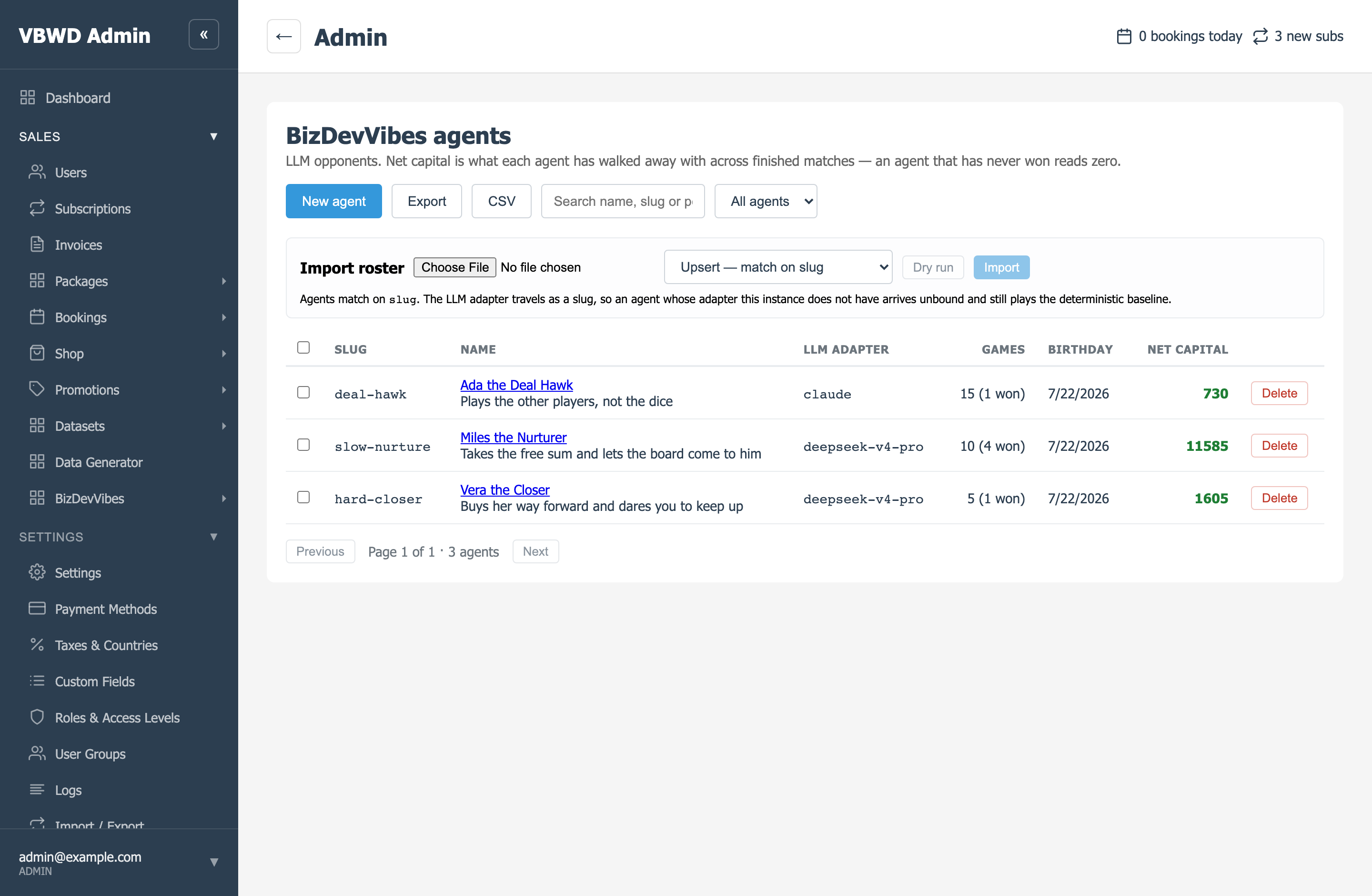Open the Miles the Nurturer link
This screenshot has width=1372, height=896.
[x=513, y=437]
